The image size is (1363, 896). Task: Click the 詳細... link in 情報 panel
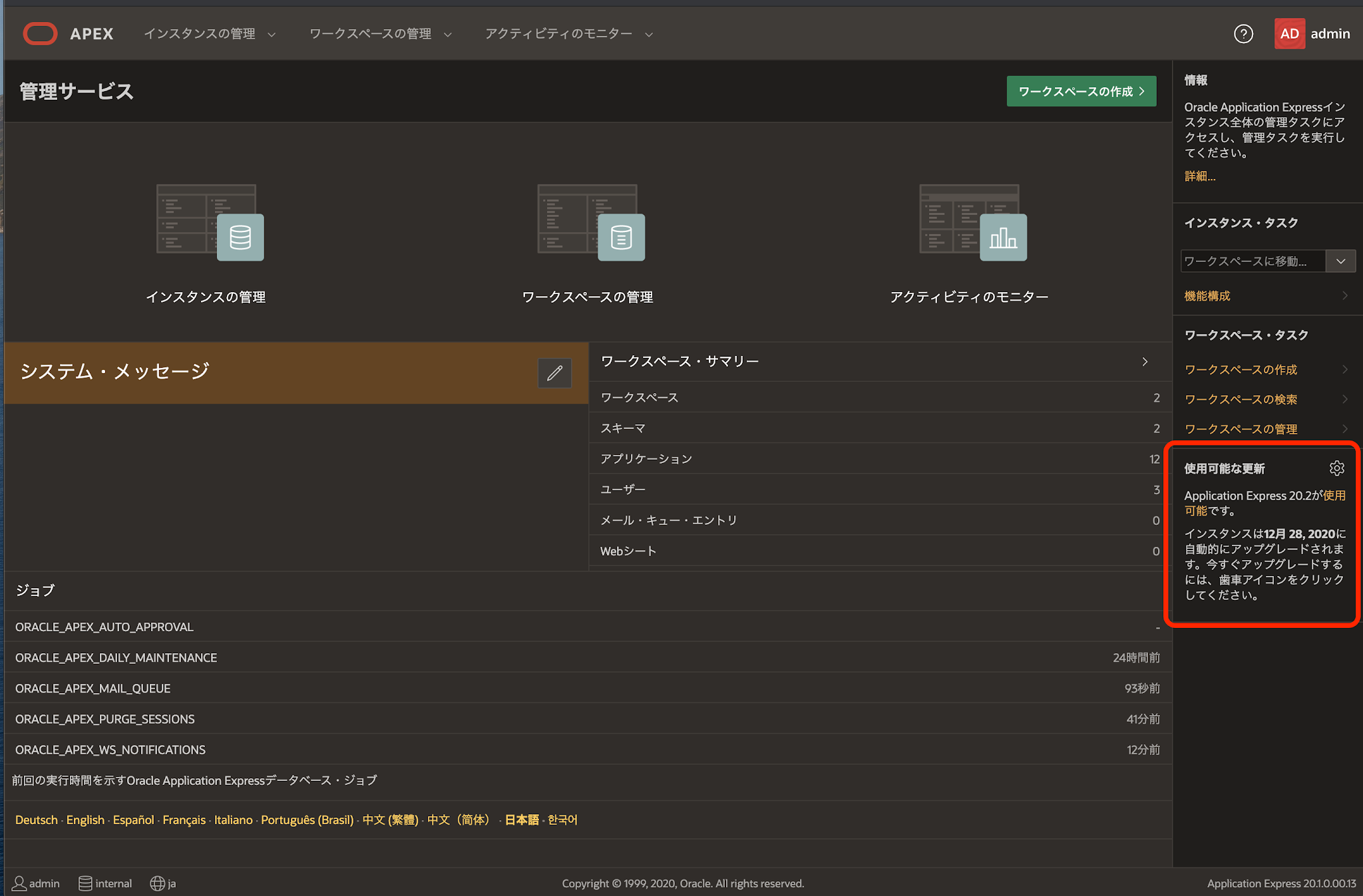tap(1199, 176)
